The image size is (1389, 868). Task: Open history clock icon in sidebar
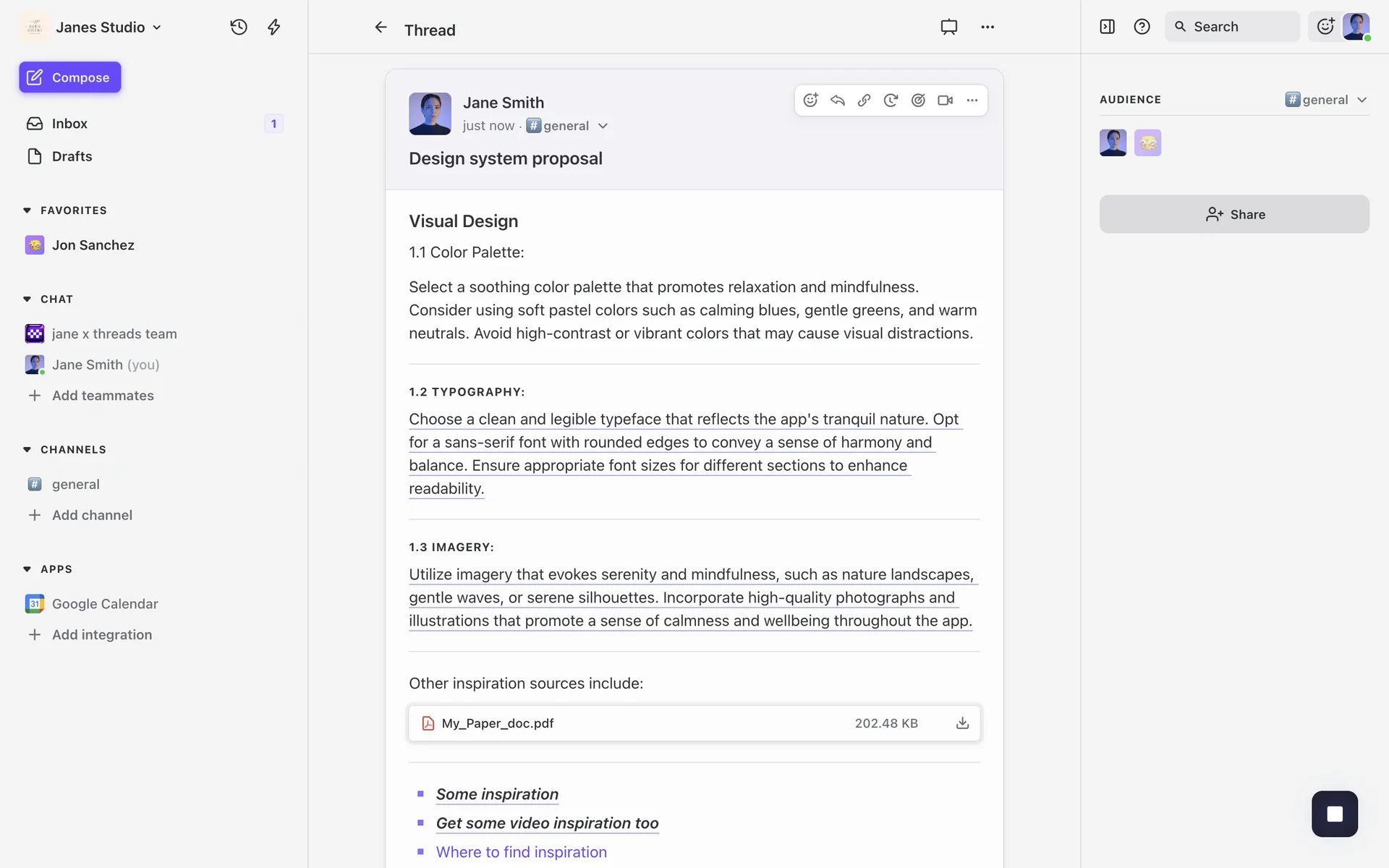point(239,27)
